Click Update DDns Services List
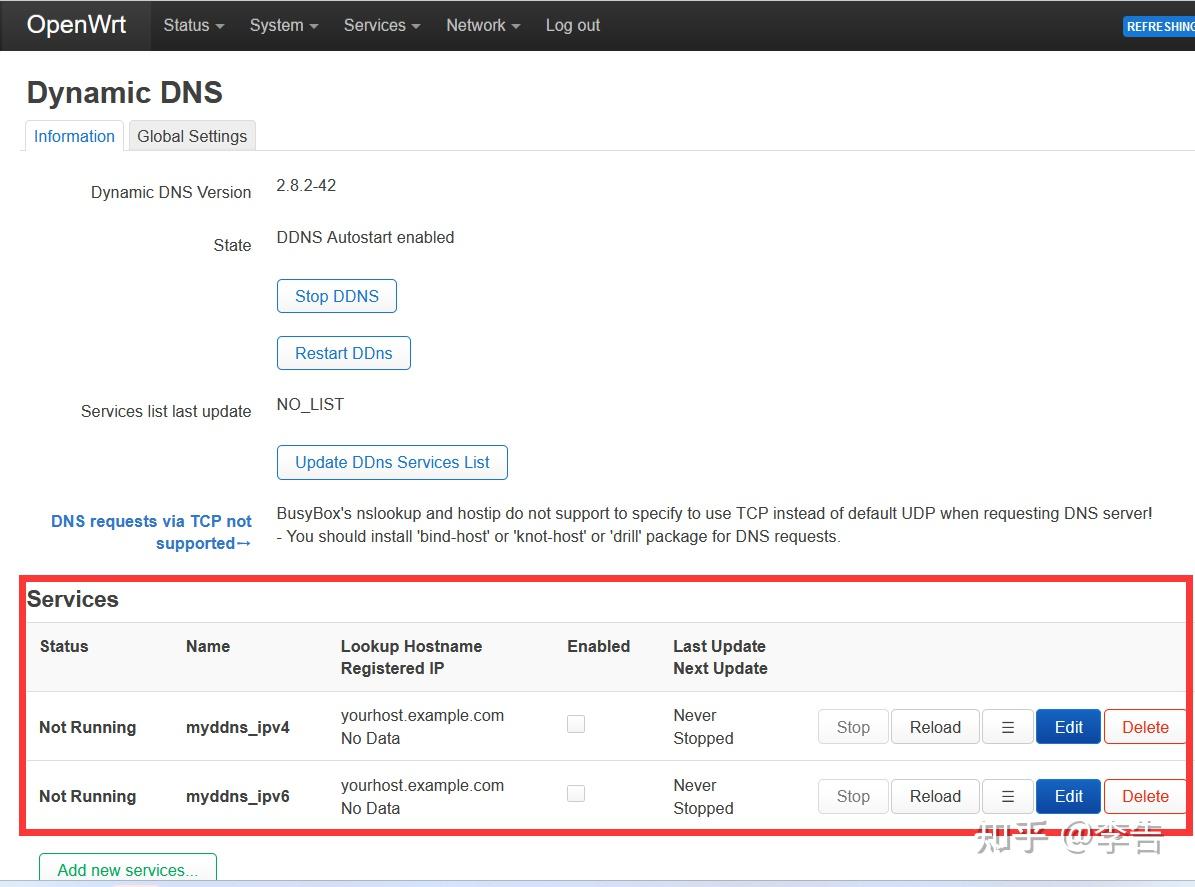Viewport: 1195px width, 887px height. coord(391,462)
